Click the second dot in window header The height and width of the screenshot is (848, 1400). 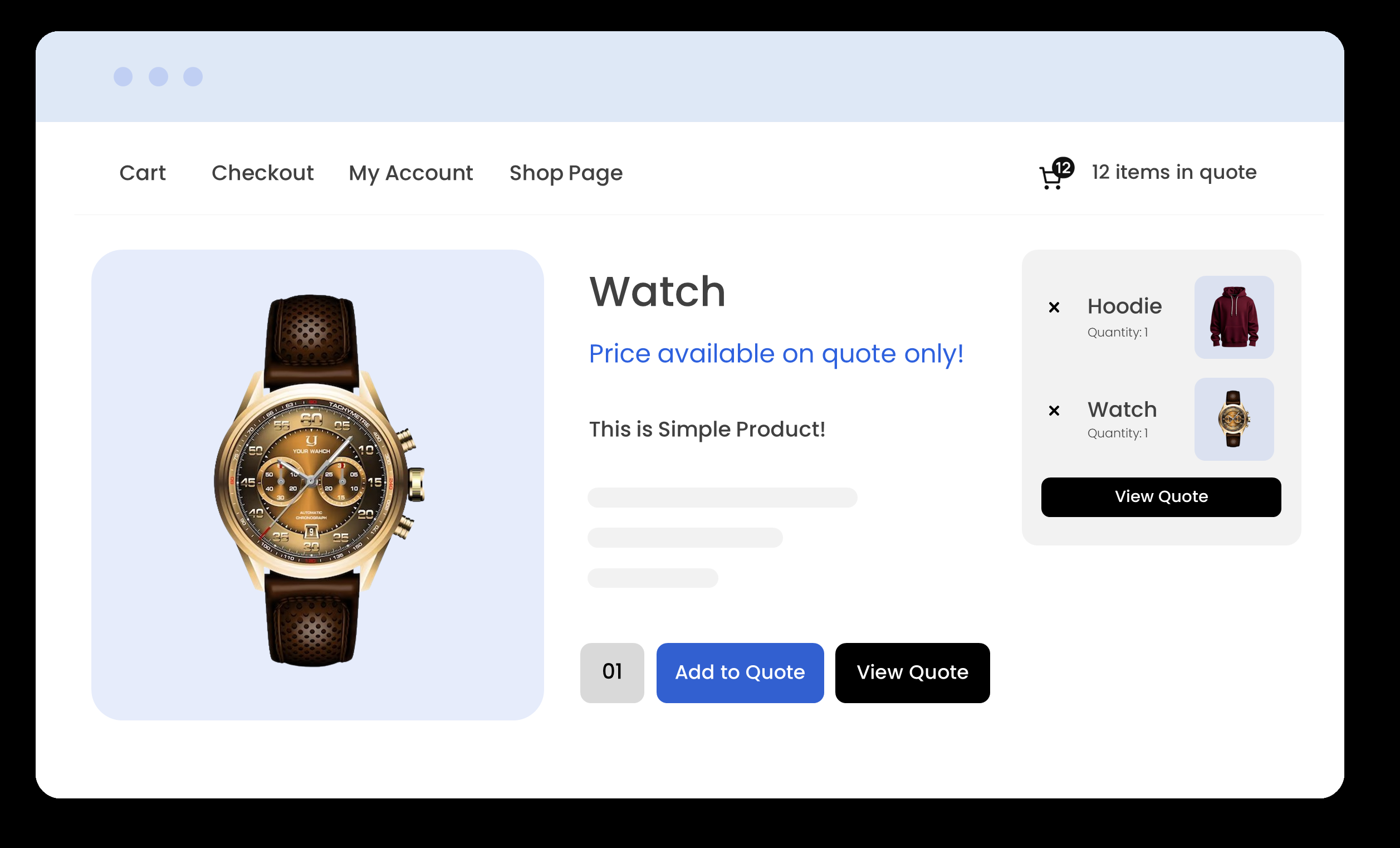pos(159,77)
